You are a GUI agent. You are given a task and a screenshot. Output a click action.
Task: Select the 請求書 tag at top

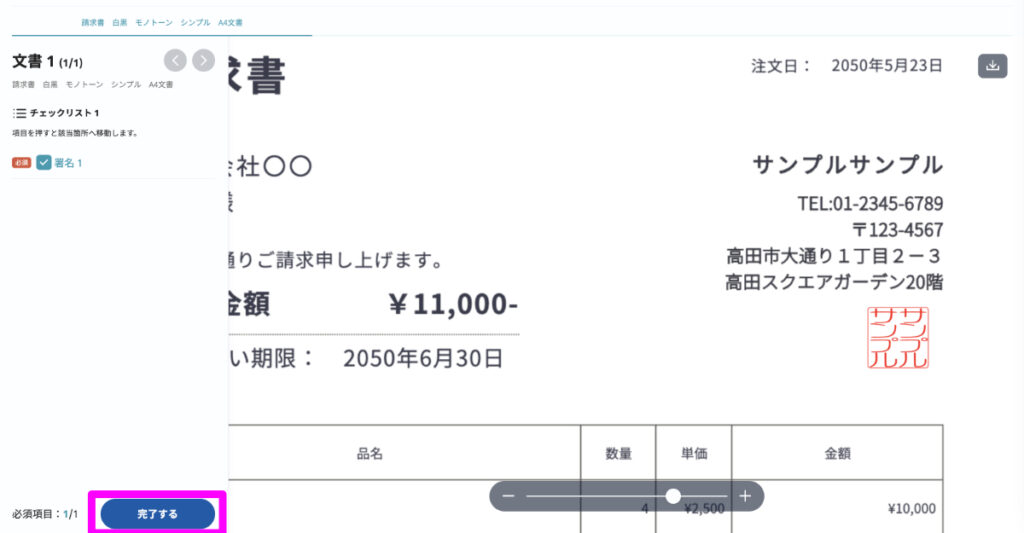(93, 22)
